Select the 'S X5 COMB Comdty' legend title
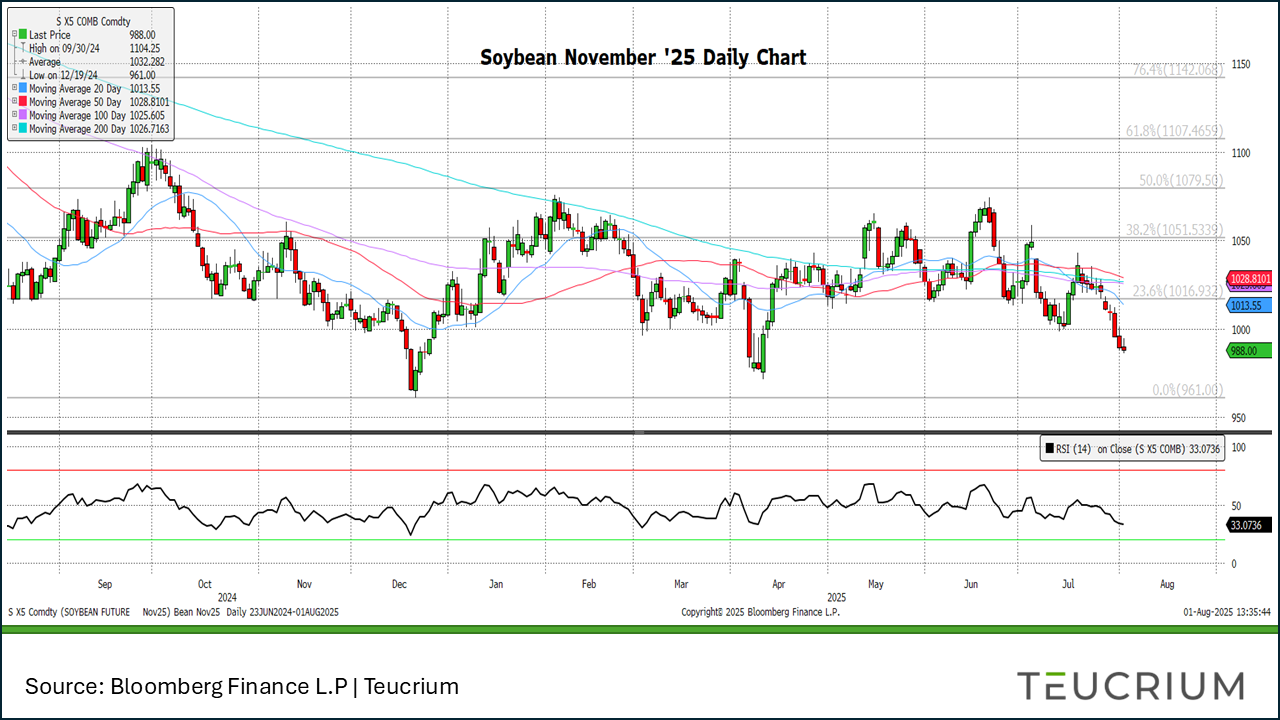 [x=93, y=21]
